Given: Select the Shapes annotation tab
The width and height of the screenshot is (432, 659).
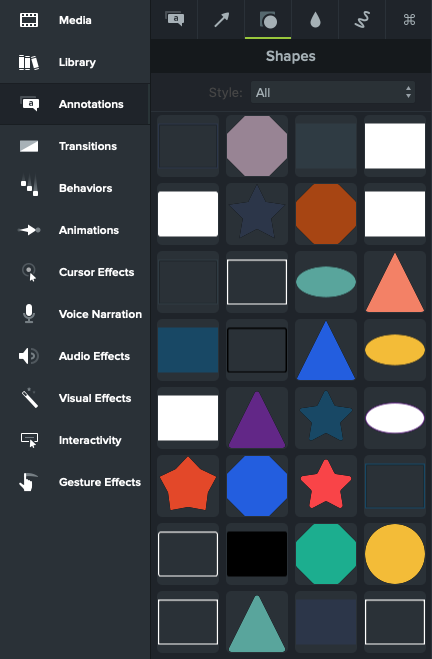Looking at the screenshot, I should click(x=268, y=19).
